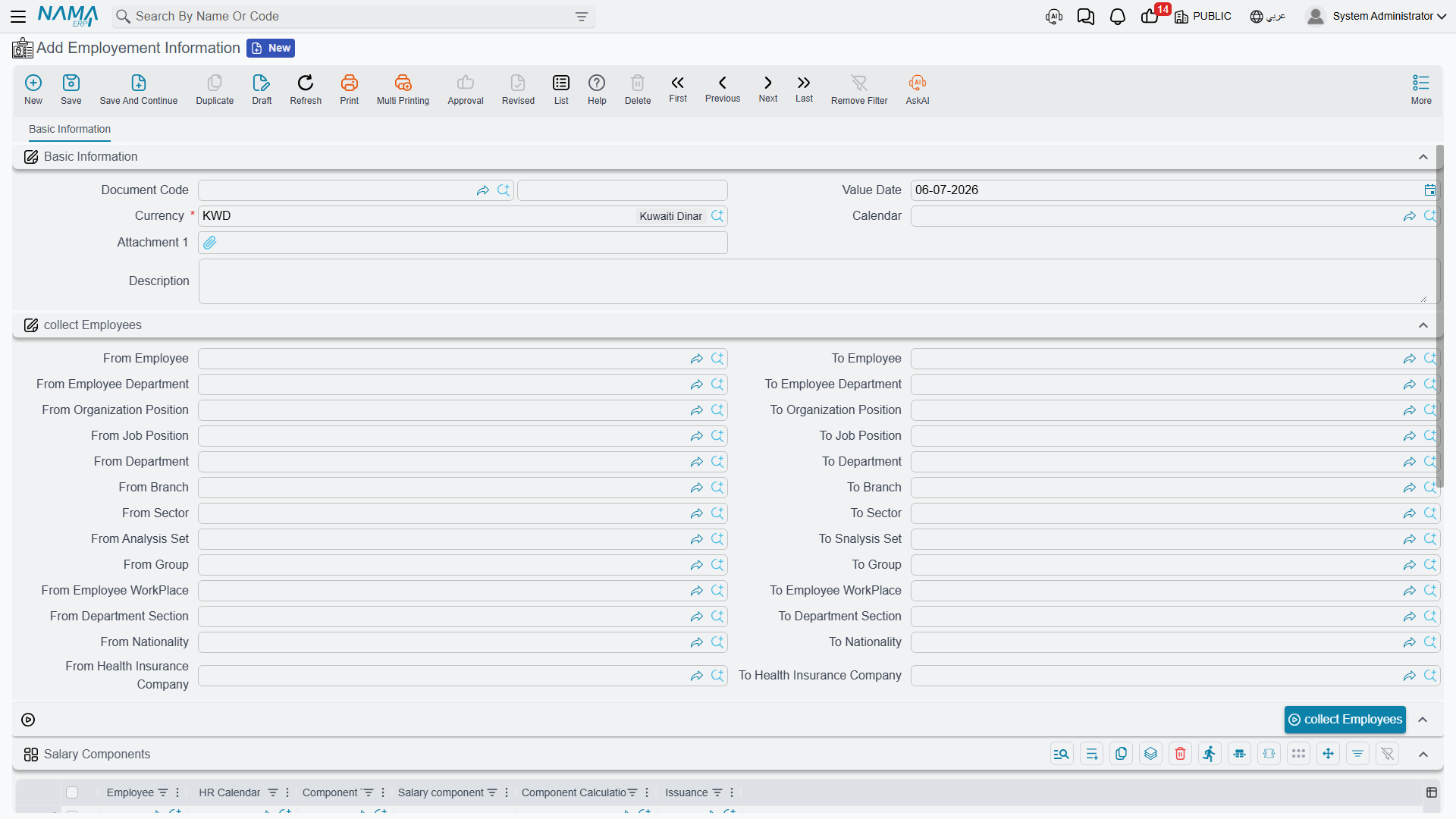This screenshot has width=1456, height=819.
Task: Go to To Department record arrow
Action: pyautogui.click(x=1409, y=462)
